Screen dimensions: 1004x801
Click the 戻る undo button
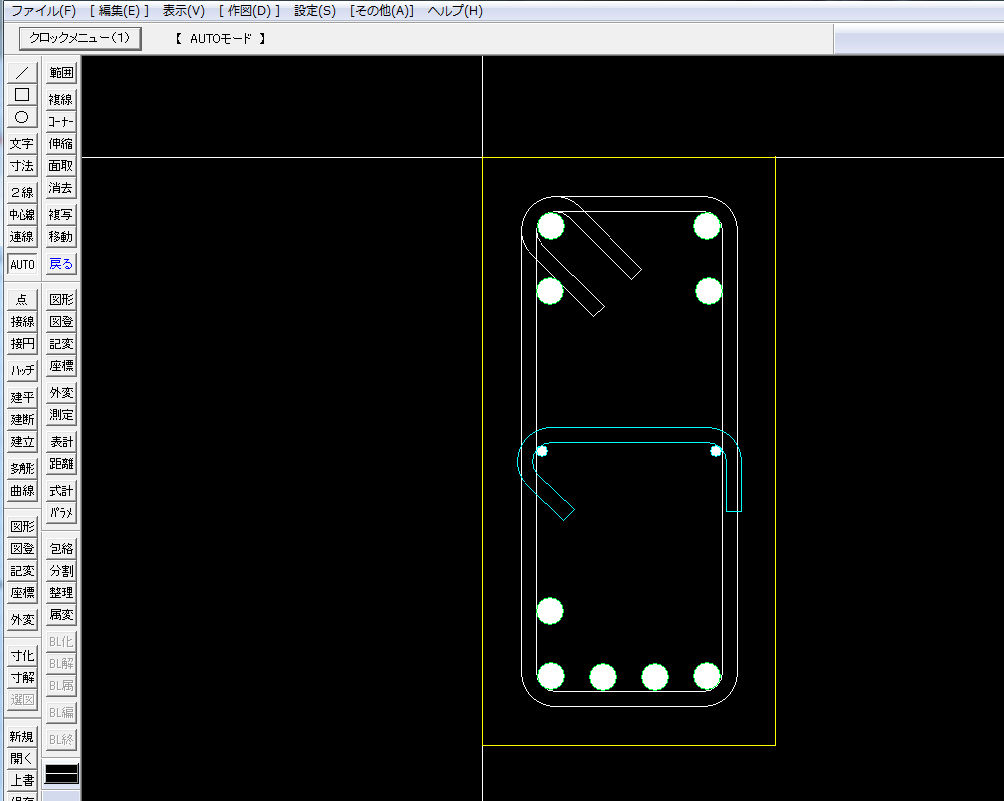coord(61,265)
